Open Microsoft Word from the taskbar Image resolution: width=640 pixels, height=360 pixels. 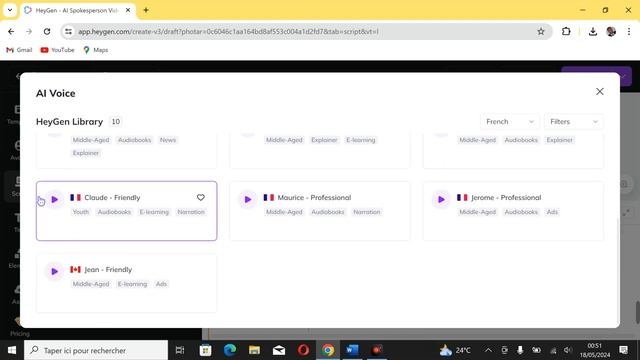(352, 350)
